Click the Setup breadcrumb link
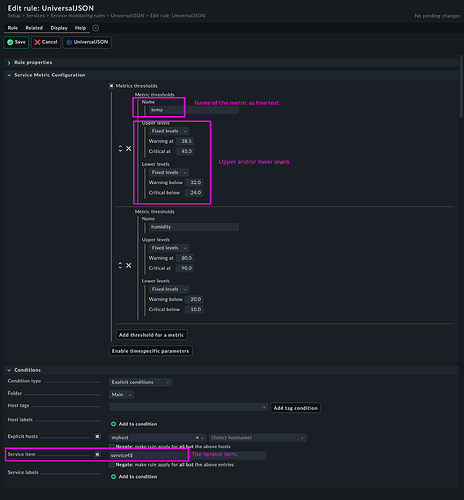This screenshot has width=464, height=500. tap(14, 16)
